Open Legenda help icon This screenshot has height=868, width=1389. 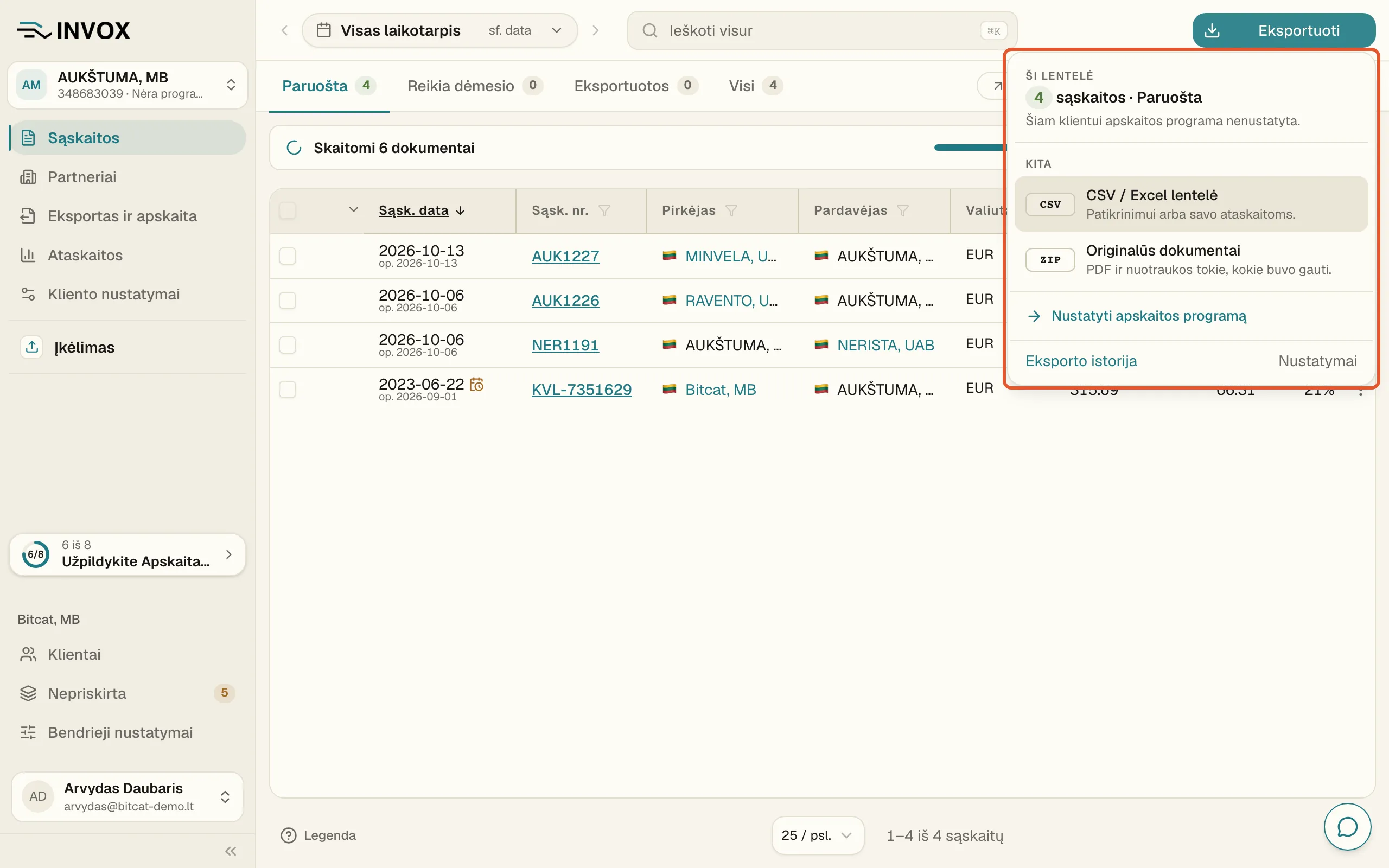[x=288, y=835]
